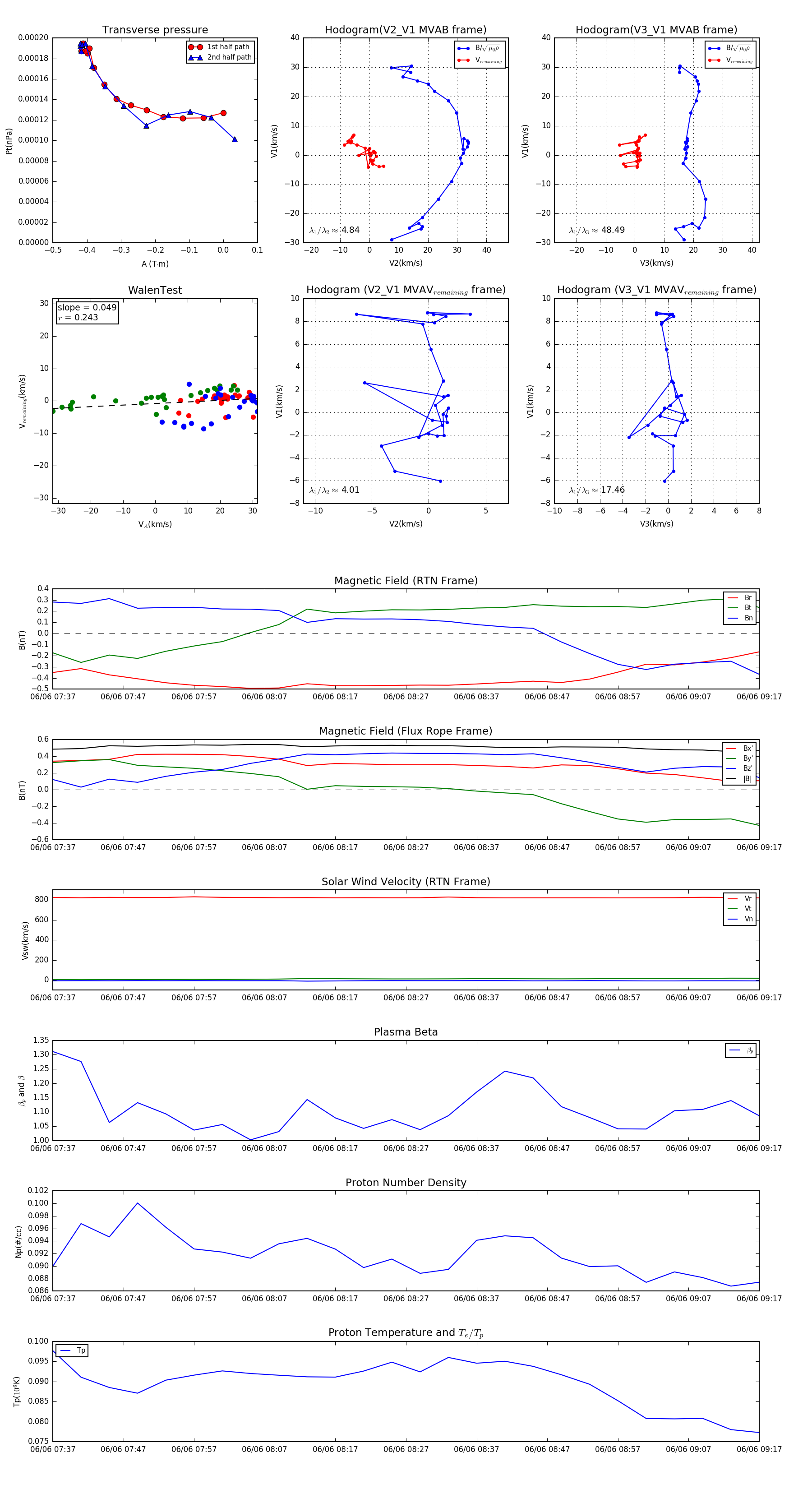Click the Vn legend entry
Screen dimensions: 812x1489
740,919
